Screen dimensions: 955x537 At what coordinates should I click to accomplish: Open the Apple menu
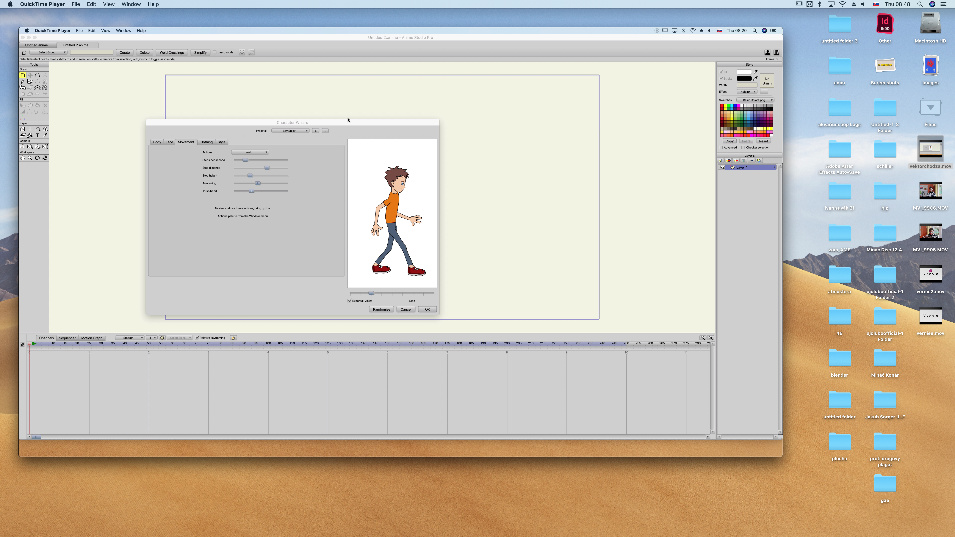pos(10,4)
